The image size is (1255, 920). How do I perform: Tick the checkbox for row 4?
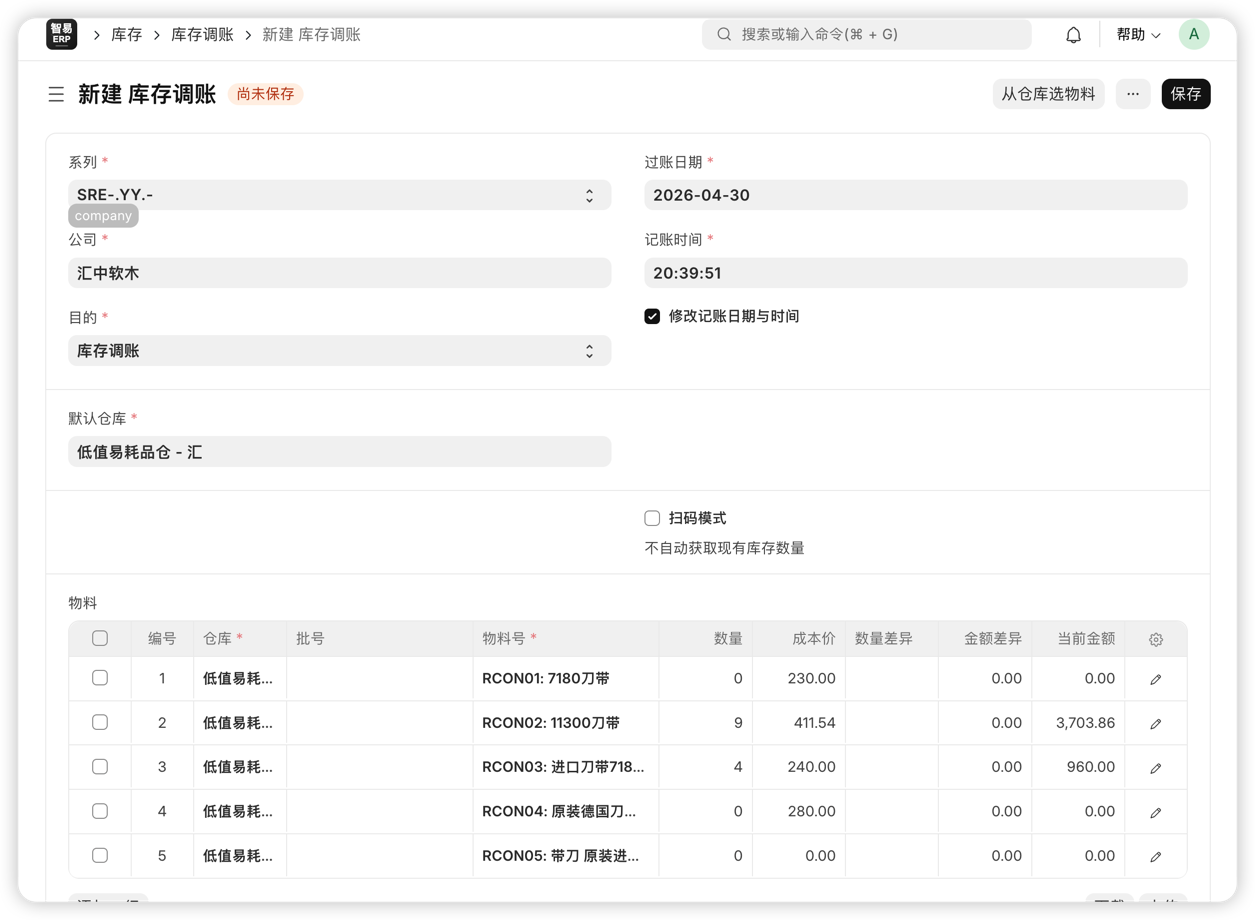click(100, 811)
